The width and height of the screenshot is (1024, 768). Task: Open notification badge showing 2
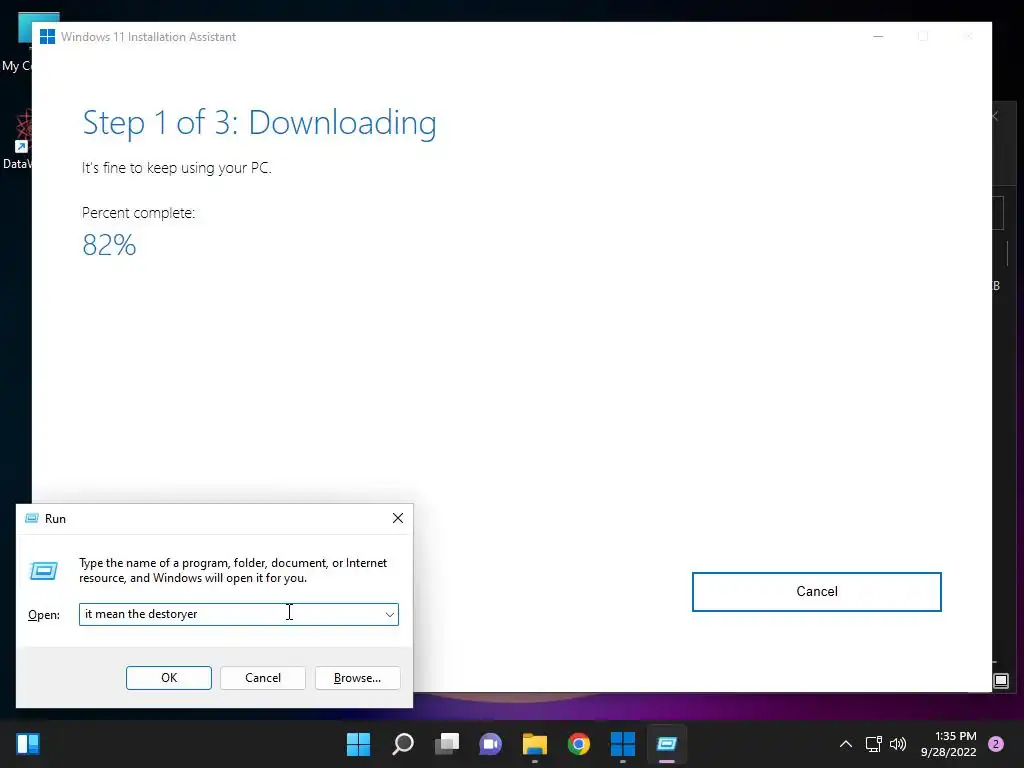[x=996, y=744]
